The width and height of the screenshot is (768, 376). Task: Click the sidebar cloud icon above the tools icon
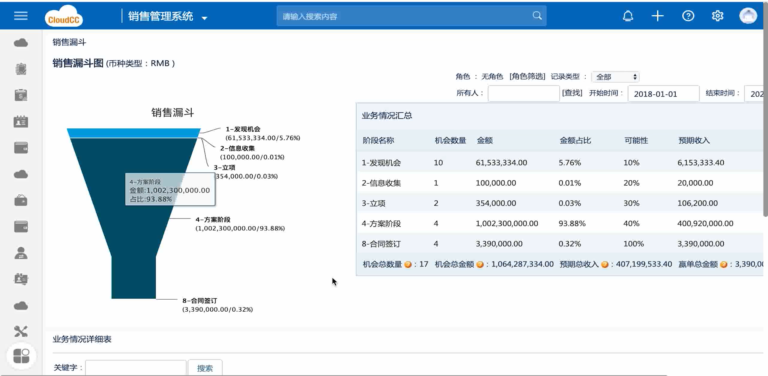[21, 306]
